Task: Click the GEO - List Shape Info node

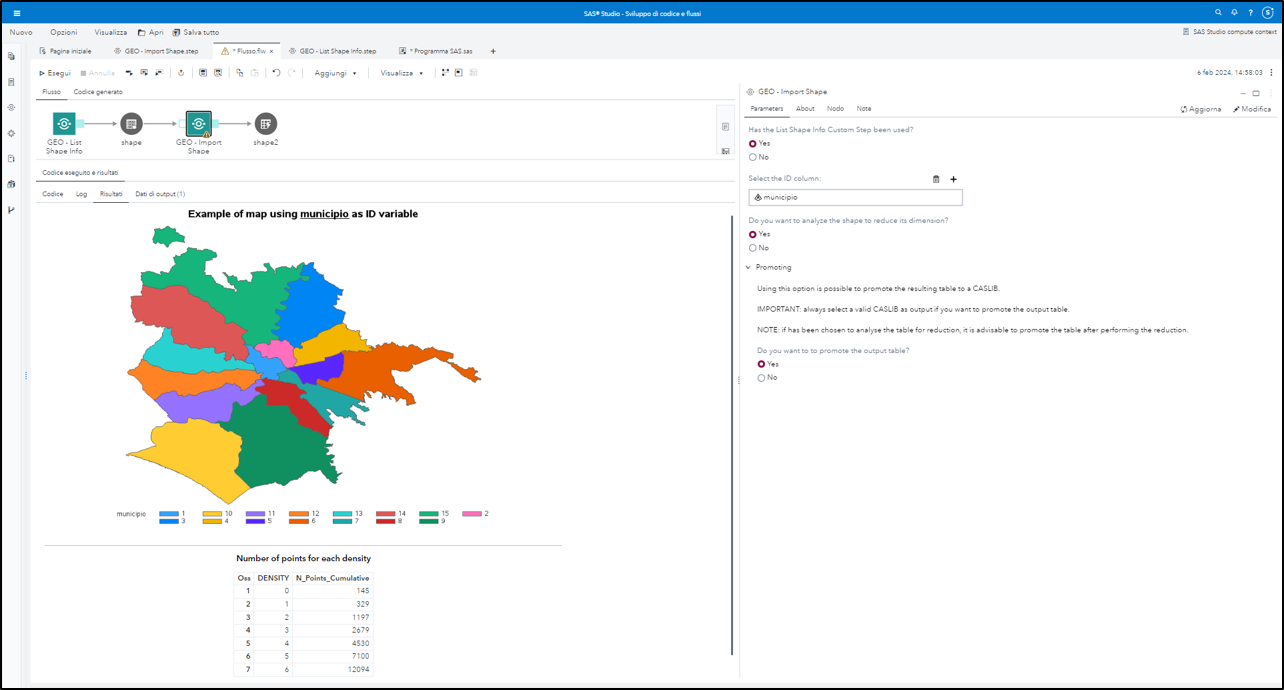Action: [x=64, y=124]
